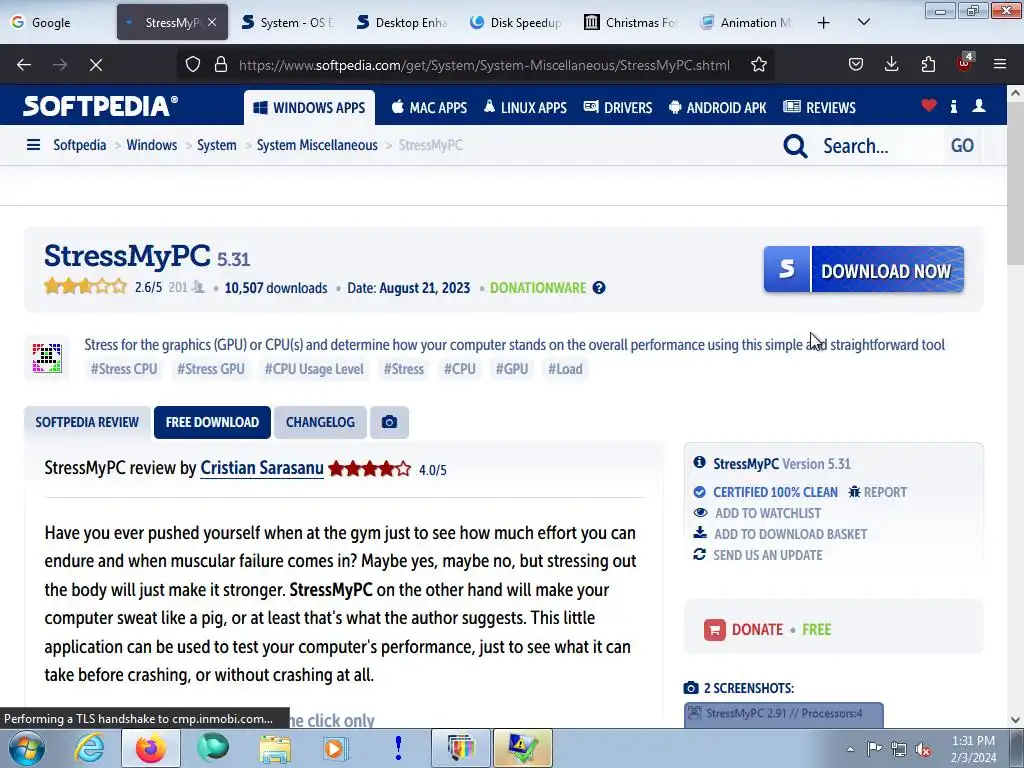Click the Firefox taskbar icon
This screenshot has width=1024, height=768.
pos(151,748)
